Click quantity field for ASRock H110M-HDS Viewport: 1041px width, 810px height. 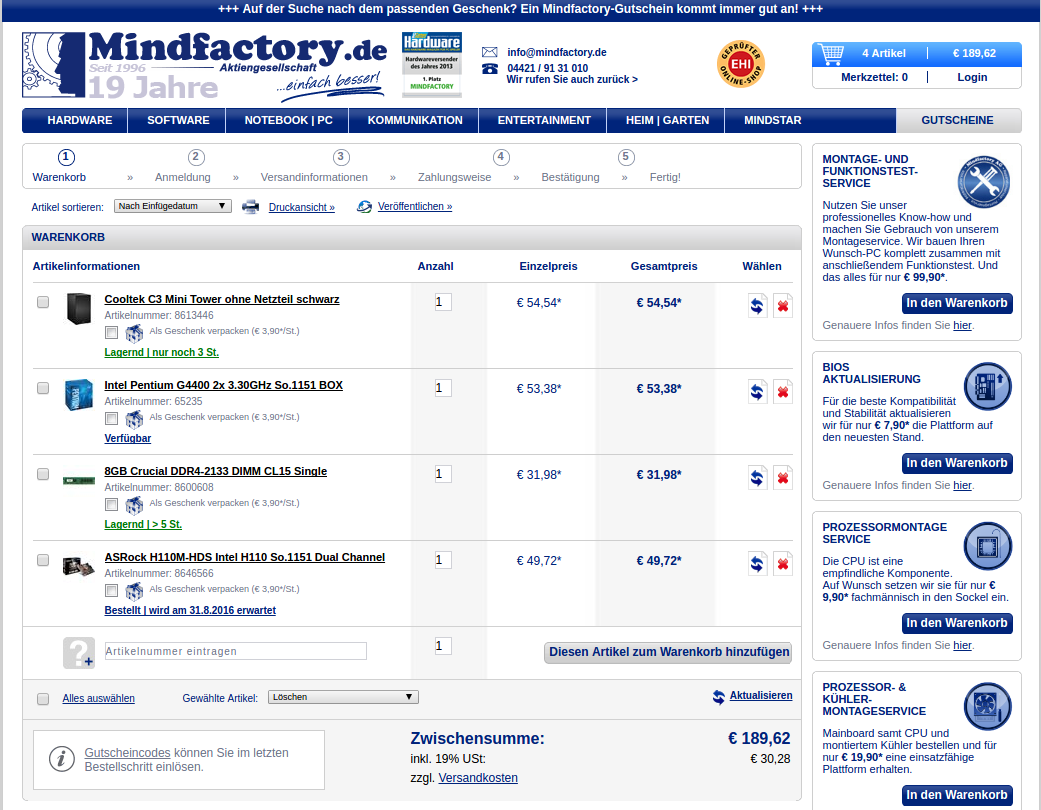[x=443, y=560]
